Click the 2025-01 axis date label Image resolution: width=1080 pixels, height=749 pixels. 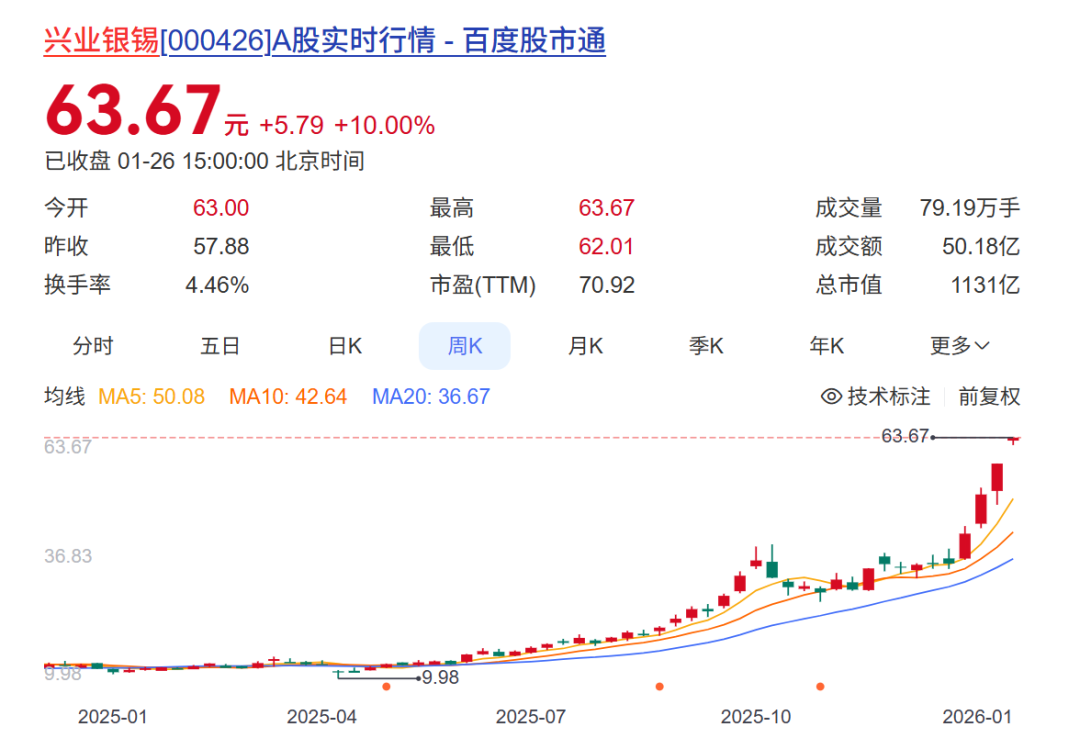[x=112, y=717]
